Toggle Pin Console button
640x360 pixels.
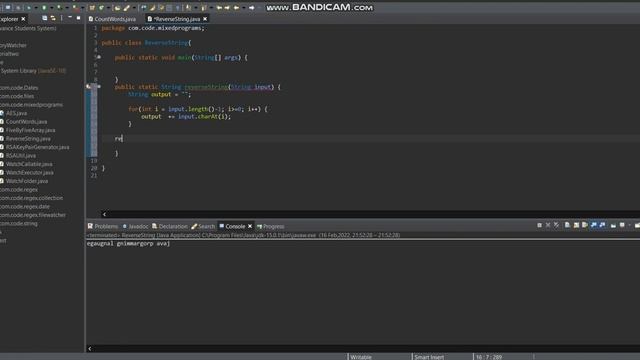click(613, 225)
